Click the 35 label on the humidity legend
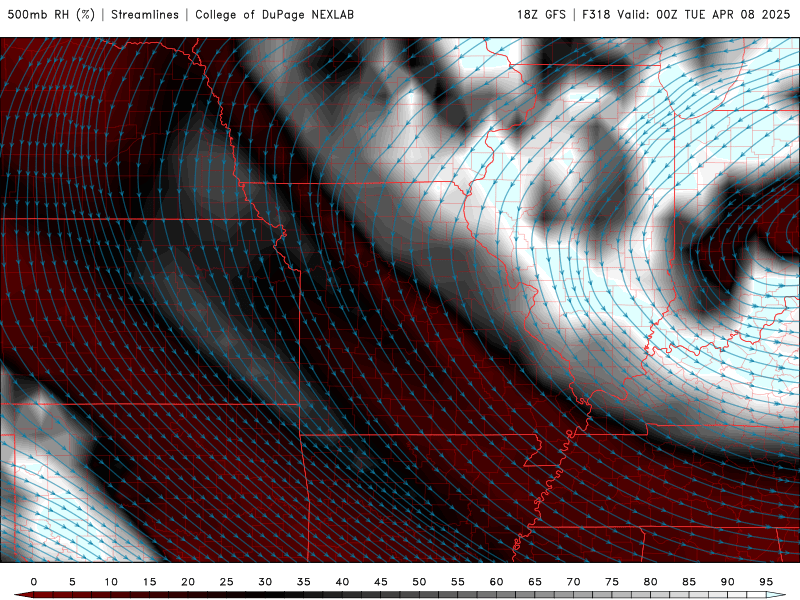The image size is (800, 600). tap(304, 582)
